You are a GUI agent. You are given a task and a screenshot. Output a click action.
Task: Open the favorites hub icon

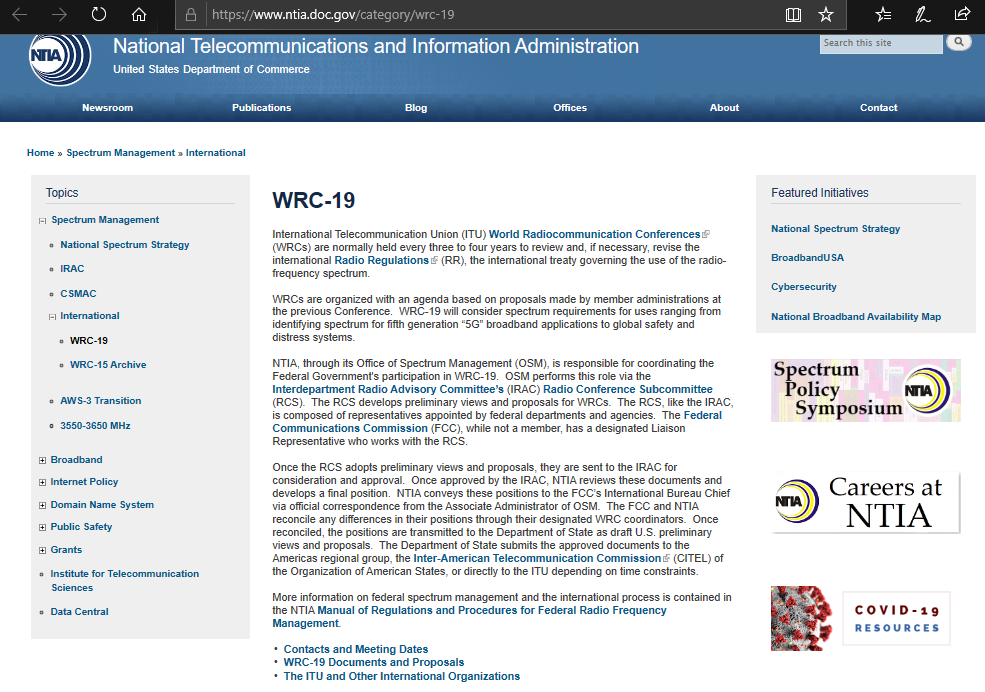[883, 14]
